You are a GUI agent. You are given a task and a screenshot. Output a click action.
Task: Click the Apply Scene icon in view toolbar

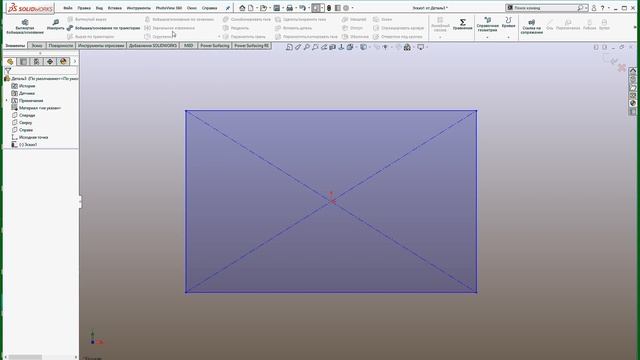point(407,47)
